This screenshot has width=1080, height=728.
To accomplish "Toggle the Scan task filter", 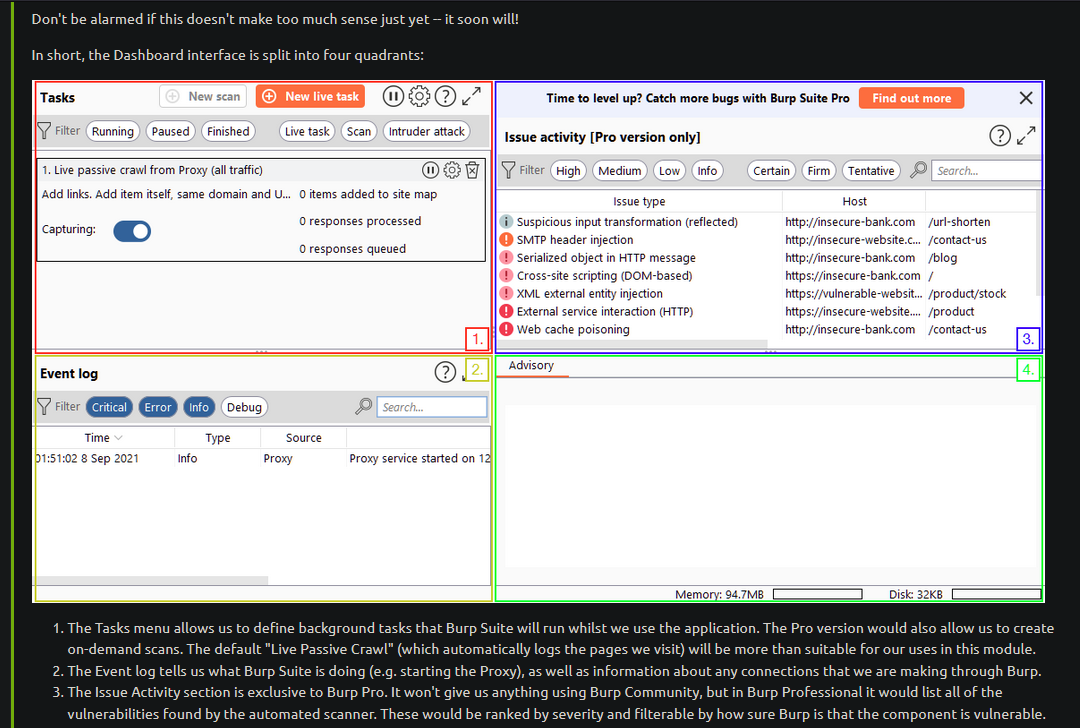I will pyautogui.click(x=359, y=132).
